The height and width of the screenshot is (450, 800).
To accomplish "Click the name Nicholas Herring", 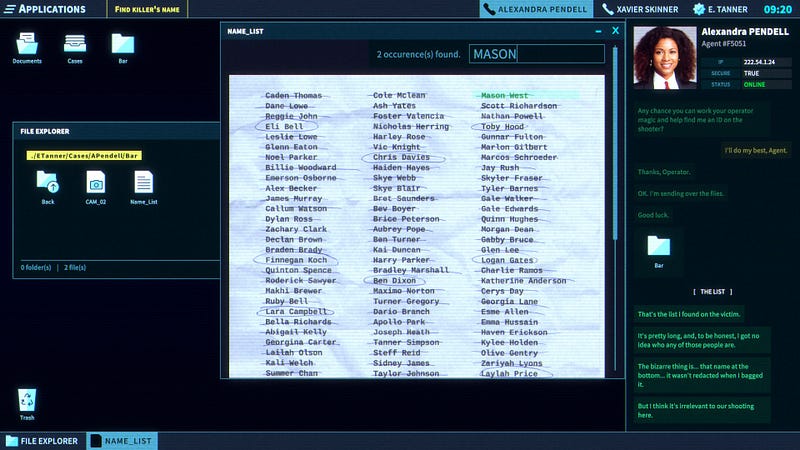I will pos(411,127).
